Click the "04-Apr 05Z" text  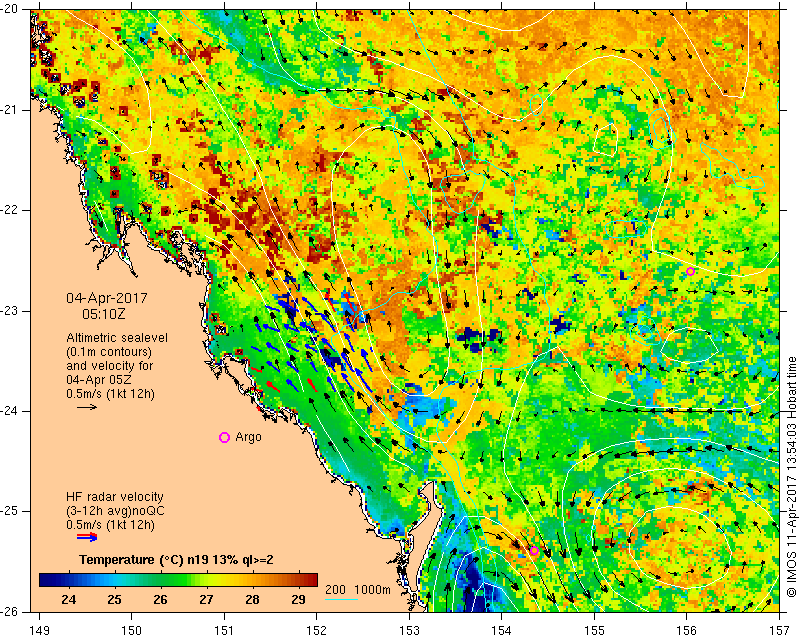coord(98,380)
